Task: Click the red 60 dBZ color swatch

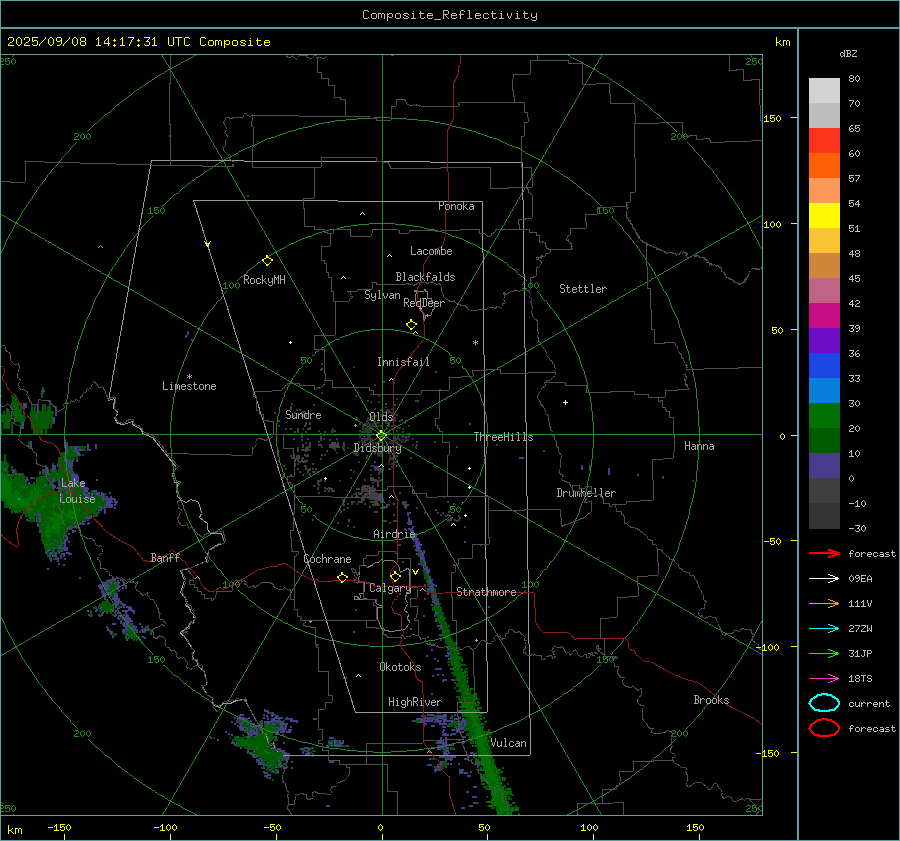Action: [x=824, y=141]
